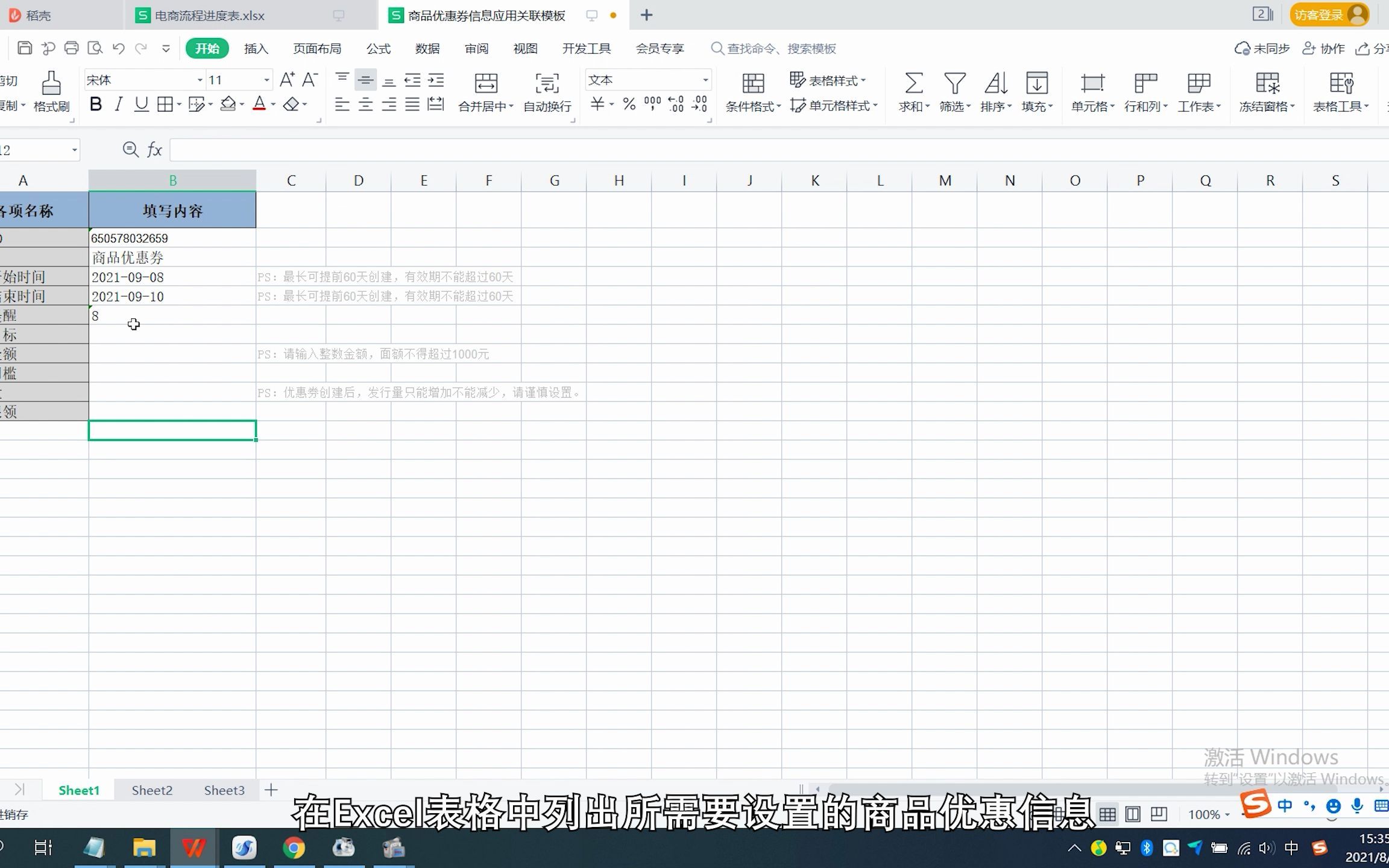Click the Merge and Center (合并居中) icon
The width and height of the screenshot is (1389, 868).
[486, 84]
